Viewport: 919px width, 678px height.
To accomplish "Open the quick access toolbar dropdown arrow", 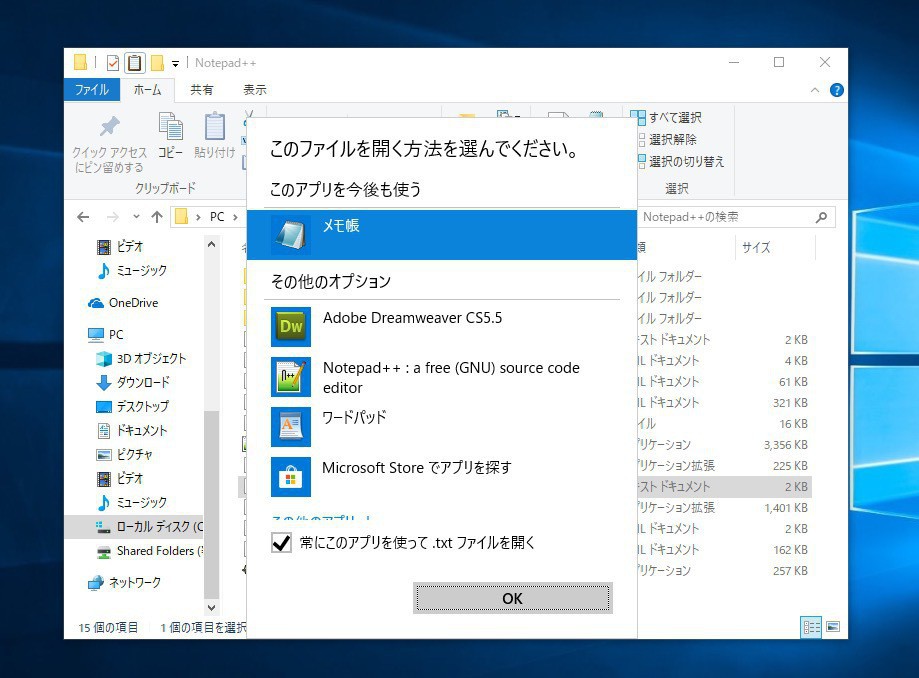I will tap(176, 63).
